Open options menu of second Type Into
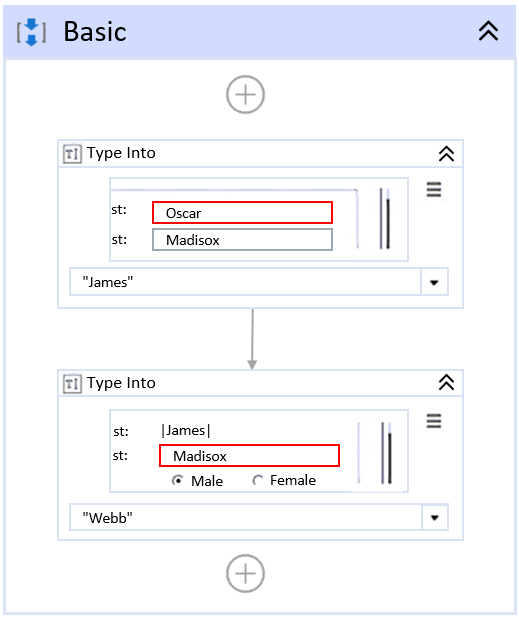The image size is (519, 621). pos(434,421)
